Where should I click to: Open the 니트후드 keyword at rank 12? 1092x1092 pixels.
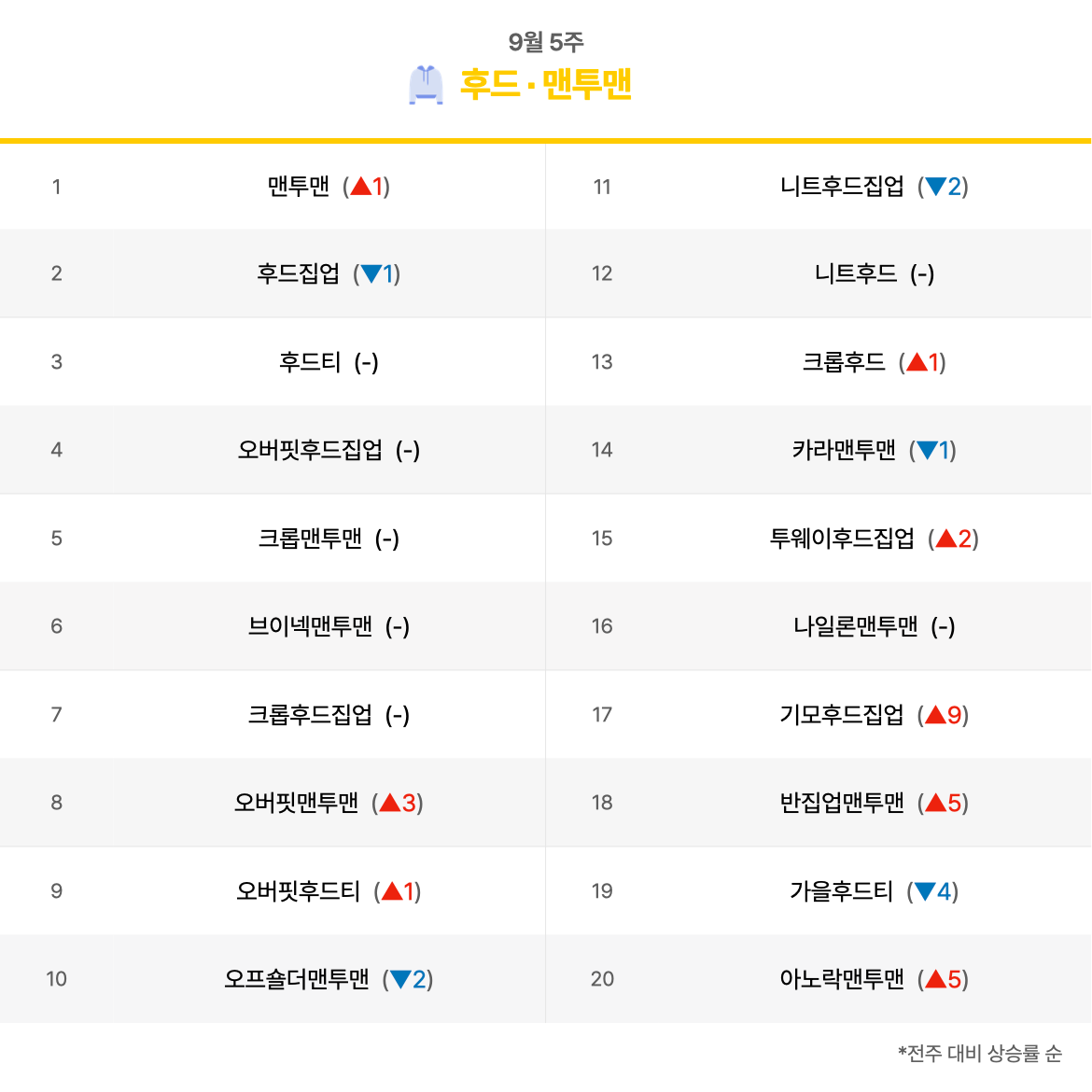coord(856,273)
